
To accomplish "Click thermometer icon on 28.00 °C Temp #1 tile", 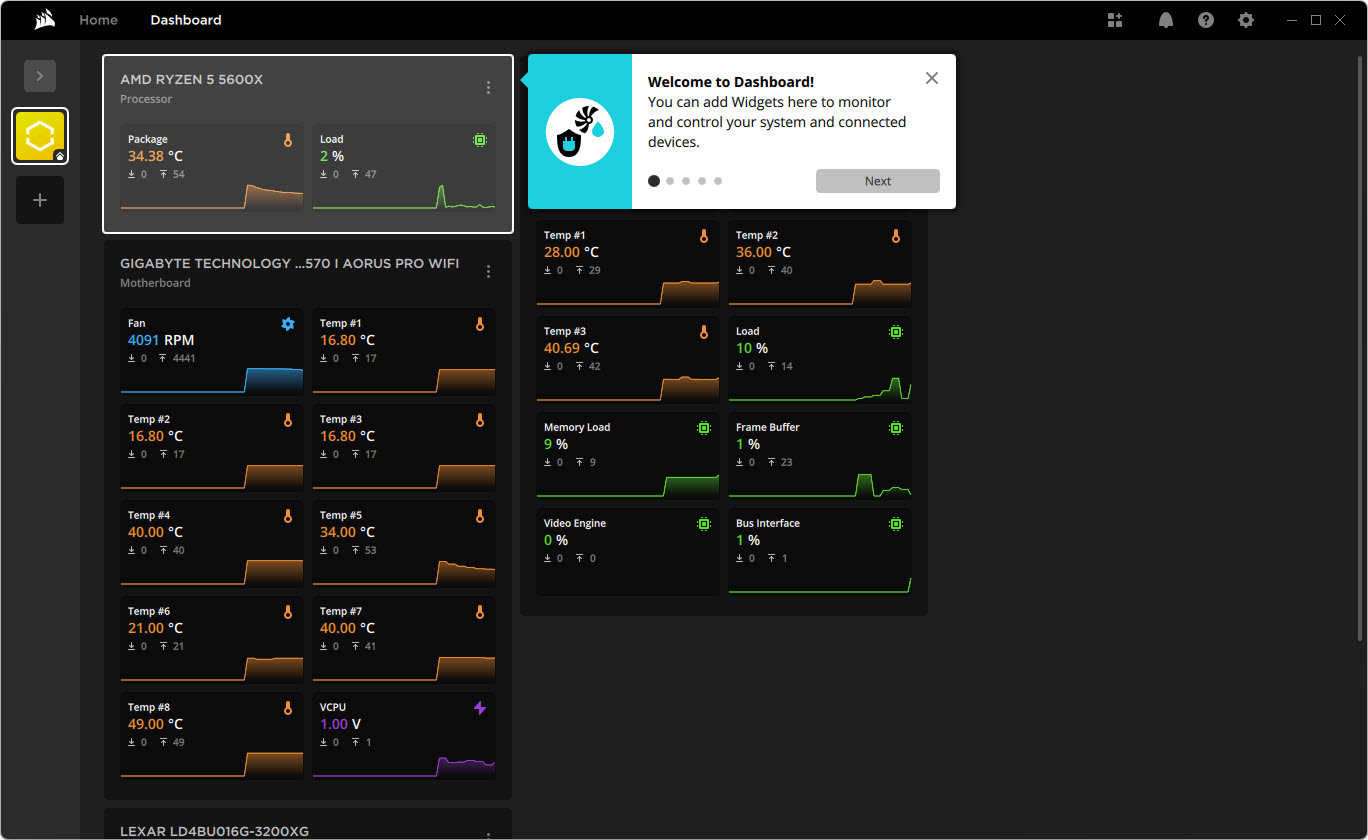I will pyautogui.click(x=704, y=236).
